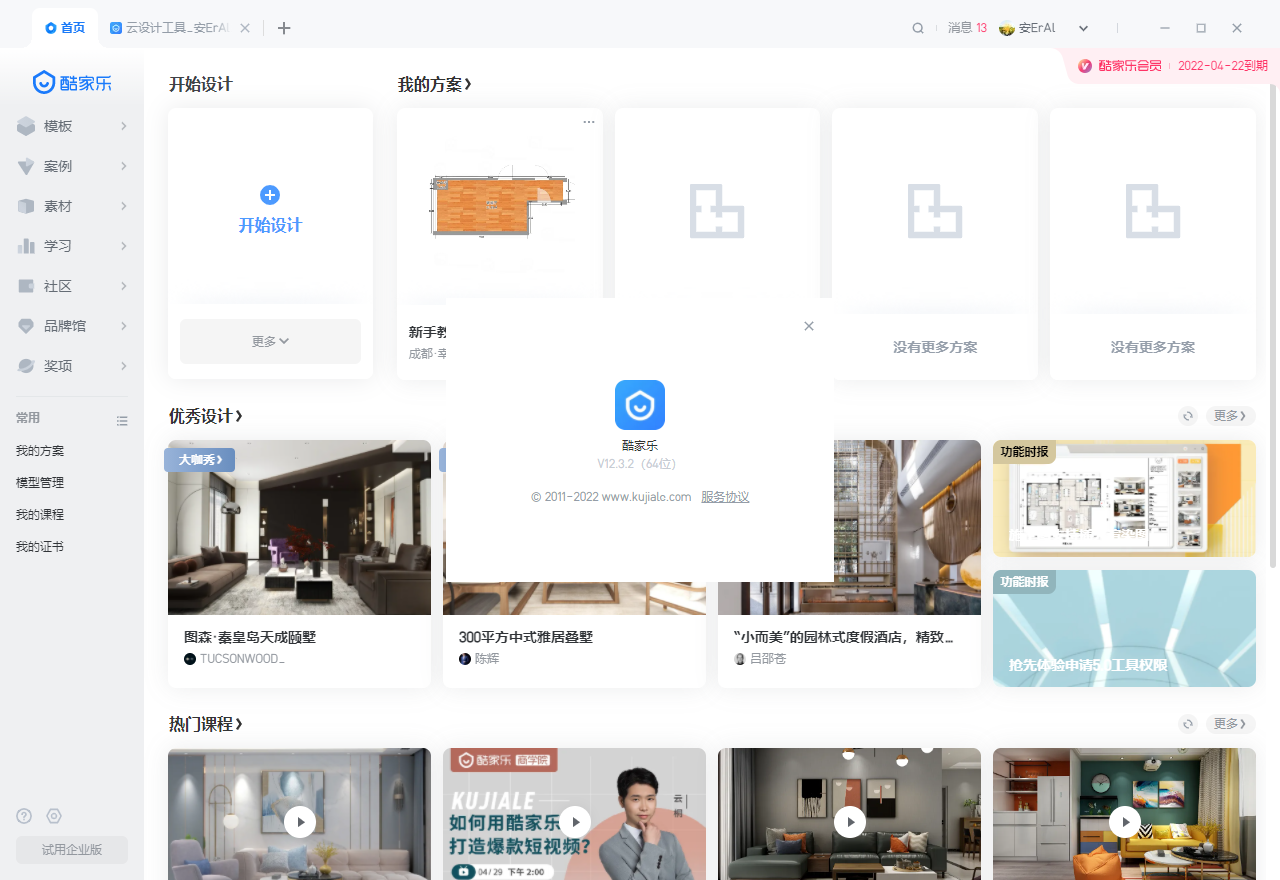Click the 常用 list edit icon
Image resolution: width=1280 pixels, height=880 pixels.
pos(122,421)
